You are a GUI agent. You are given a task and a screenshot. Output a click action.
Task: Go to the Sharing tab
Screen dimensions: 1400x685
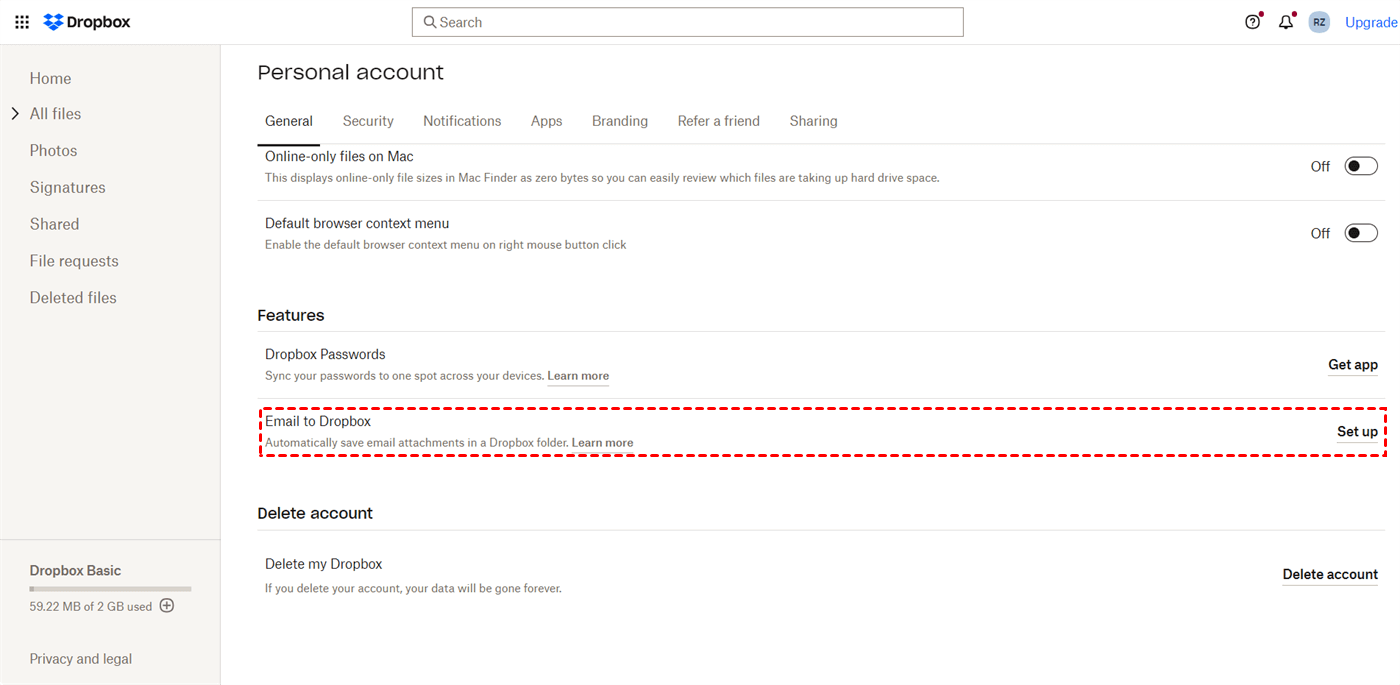click(x=813, y=121)
